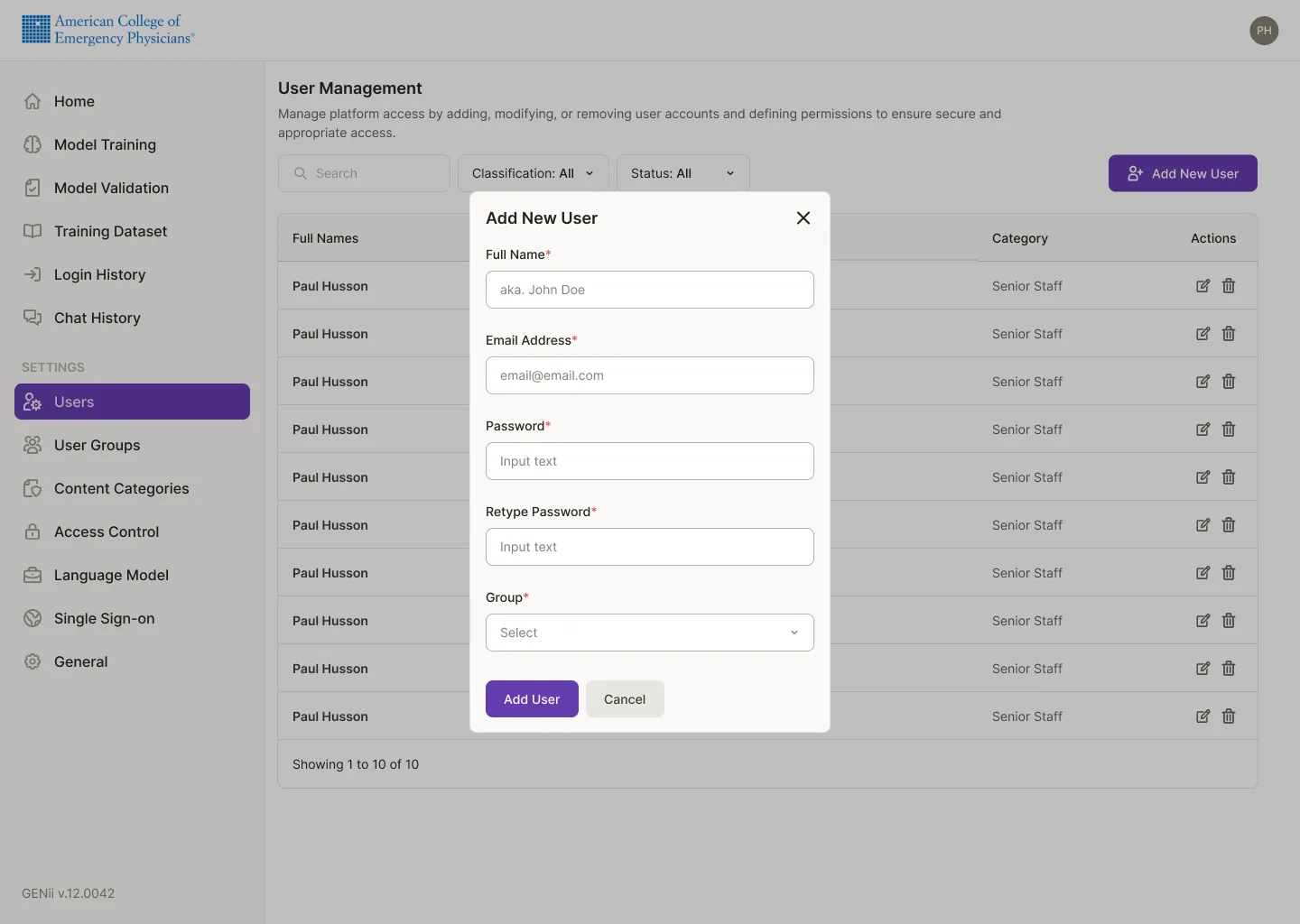
Task: Click the Home icon in the sidebar
Action: [x=32, y=101]
